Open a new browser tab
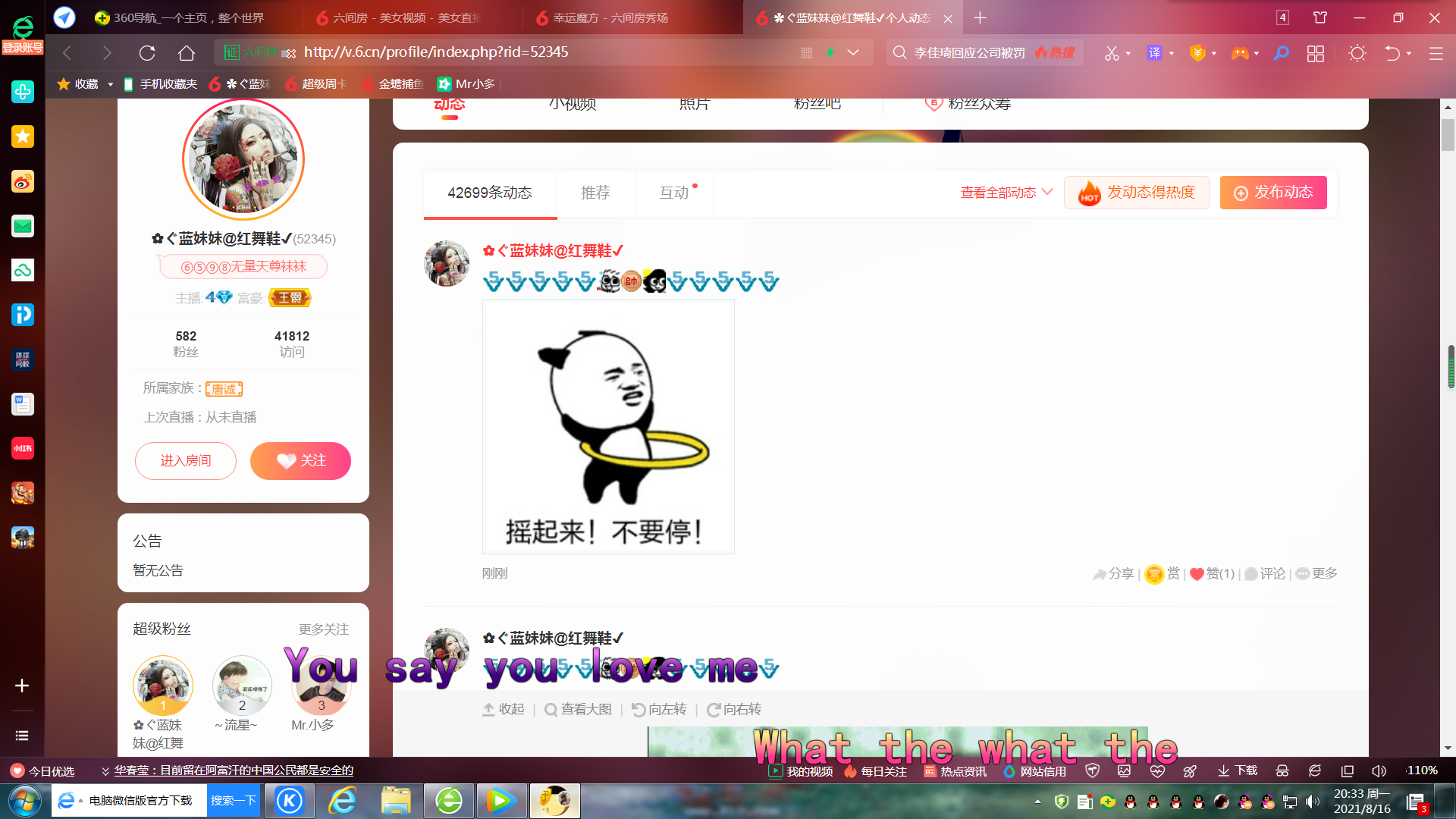Image resolution: width=1456 pixels, height=819 pixels. point(980,17)
